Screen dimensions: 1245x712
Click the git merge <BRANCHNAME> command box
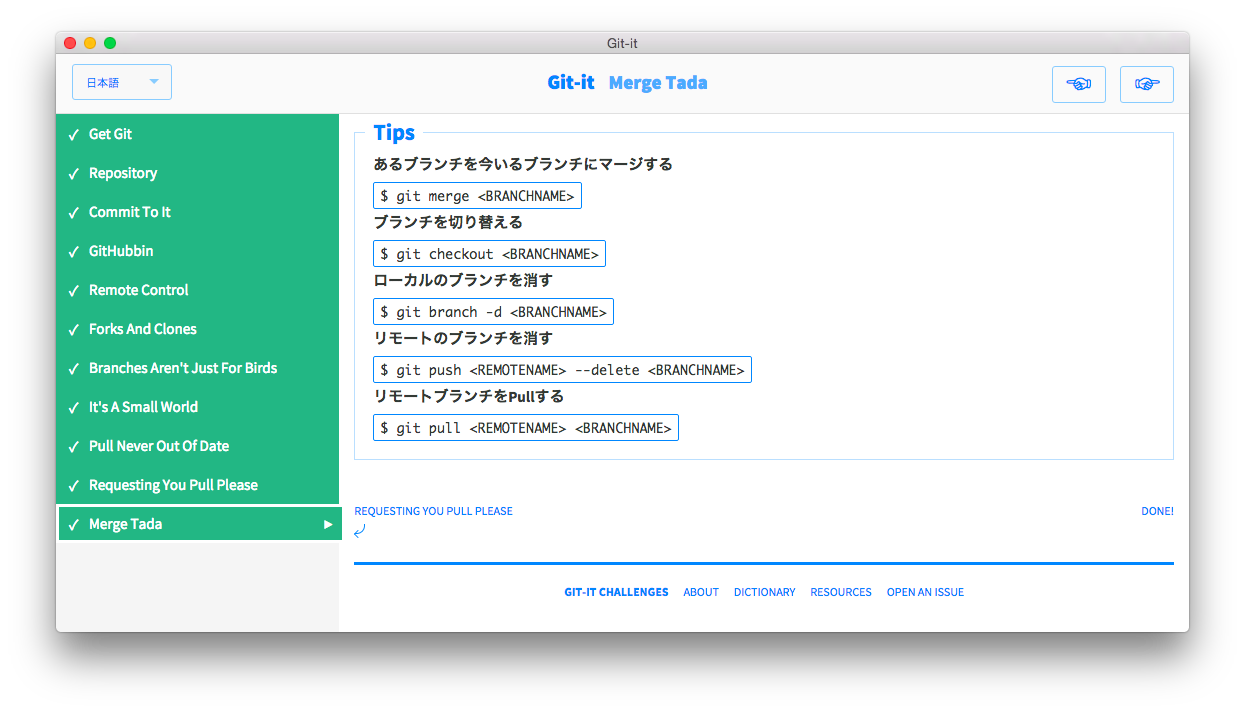(x=477, y=196)
